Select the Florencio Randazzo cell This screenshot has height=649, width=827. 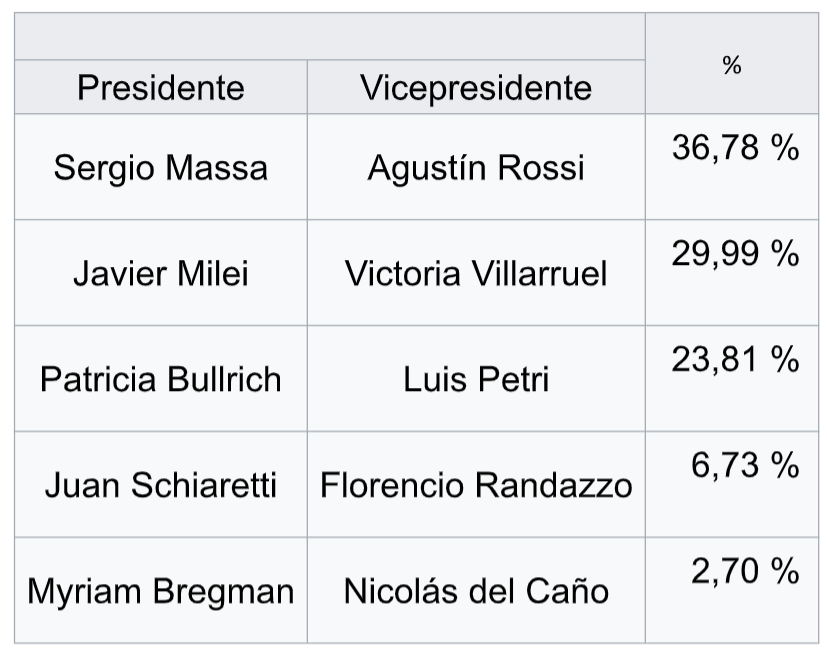(x=475, y=485)
